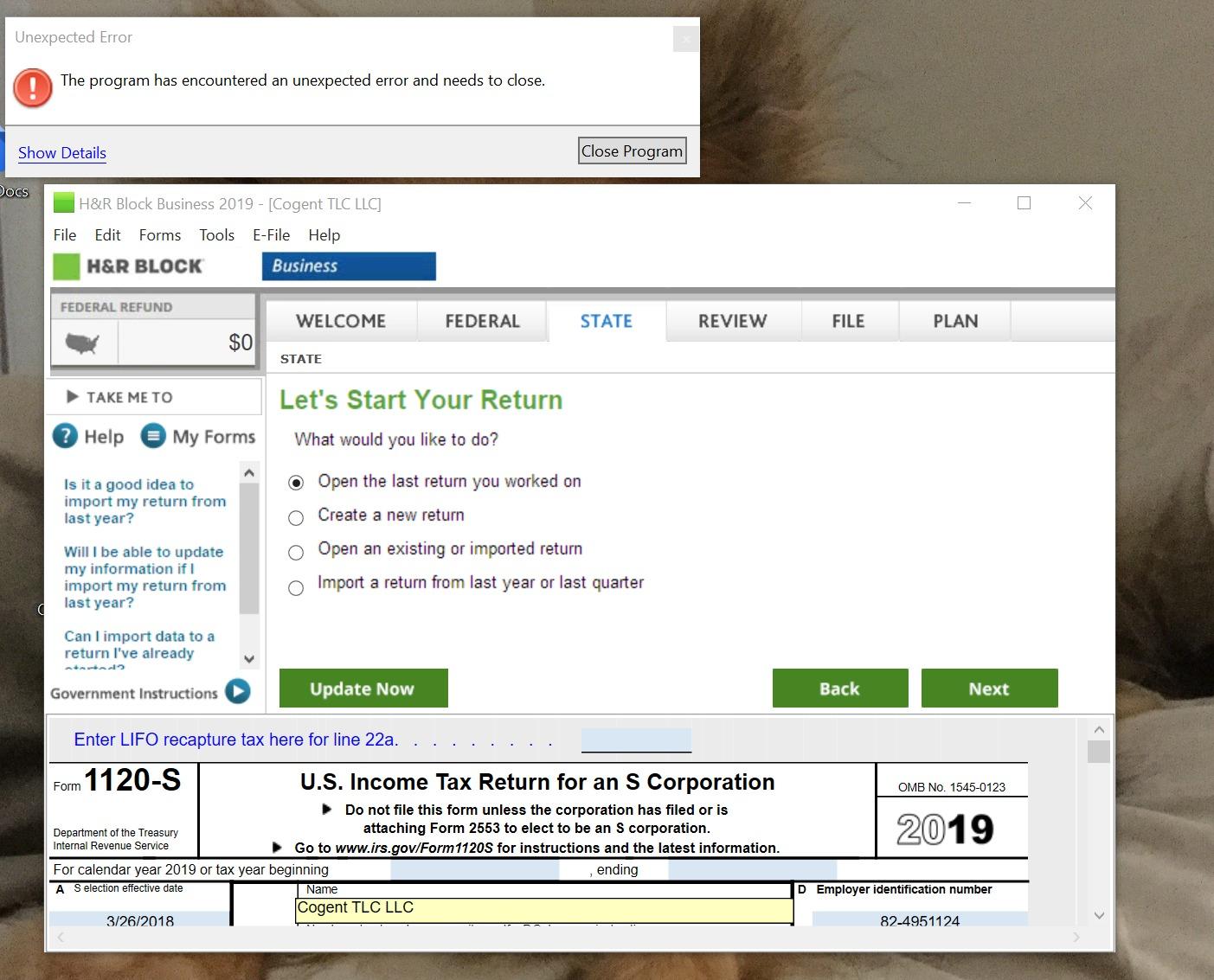The height and width of the screenshot is (980, 1214).
Task: Click the blue Help question mark icon
Action: tap(65, 436)
